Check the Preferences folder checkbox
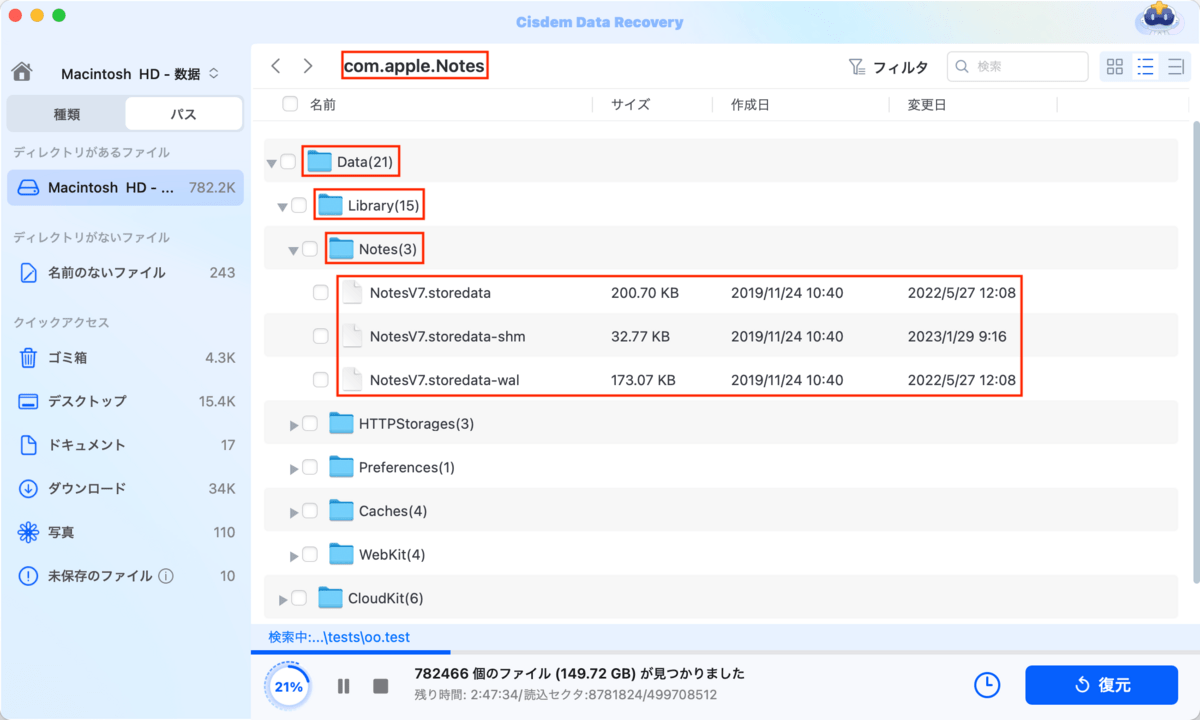This screenshot has width=1200, height=720. pos(310,467)
